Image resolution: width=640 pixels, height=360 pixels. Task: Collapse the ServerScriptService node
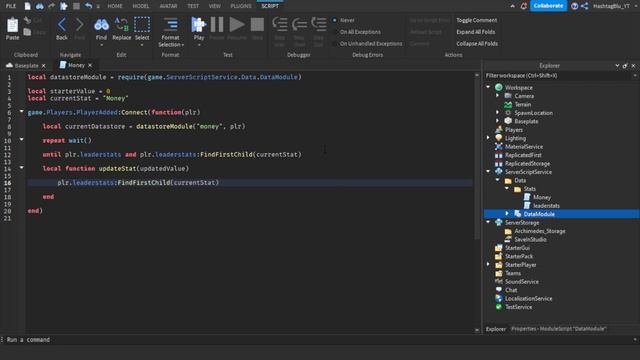[x=488, y=171]
